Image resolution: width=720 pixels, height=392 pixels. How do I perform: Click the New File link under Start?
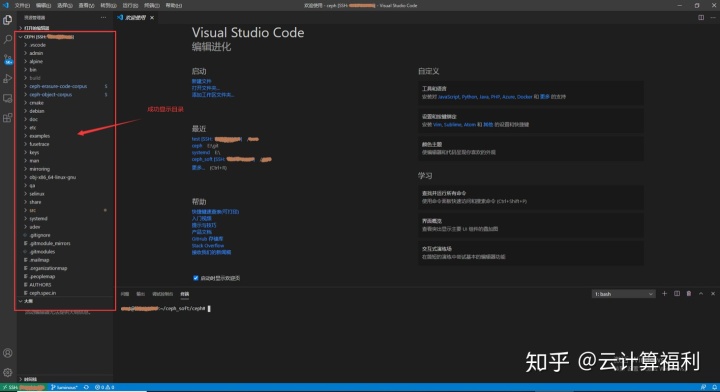(202, 81)
